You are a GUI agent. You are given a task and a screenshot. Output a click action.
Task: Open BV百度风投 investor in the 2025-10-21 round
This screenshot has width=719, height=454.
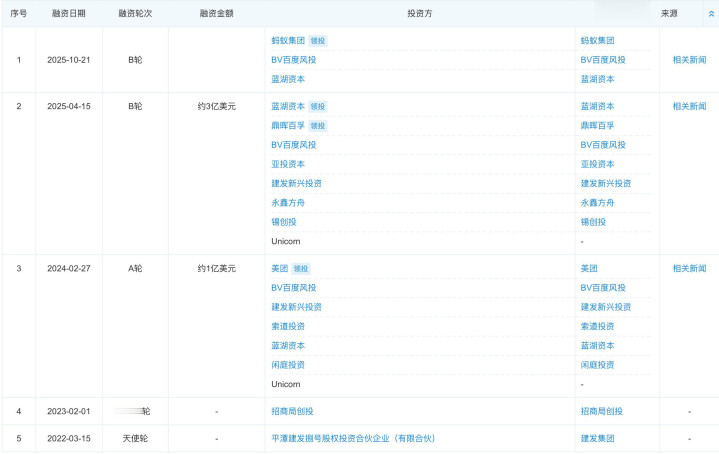point(293,60)
